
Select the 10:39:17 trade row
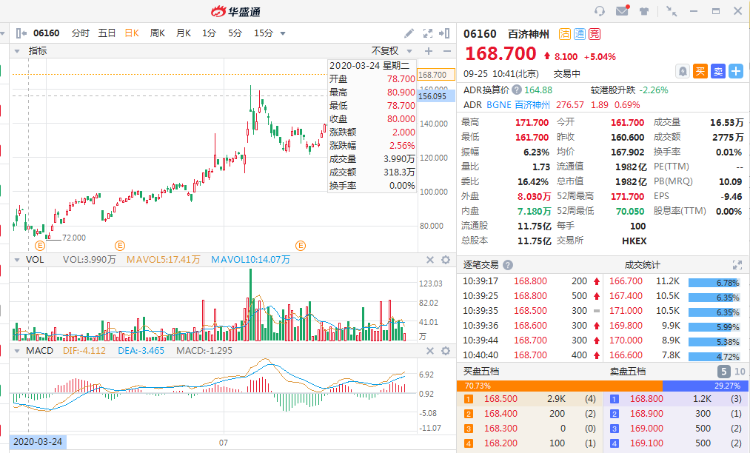[x=530, y=281]
